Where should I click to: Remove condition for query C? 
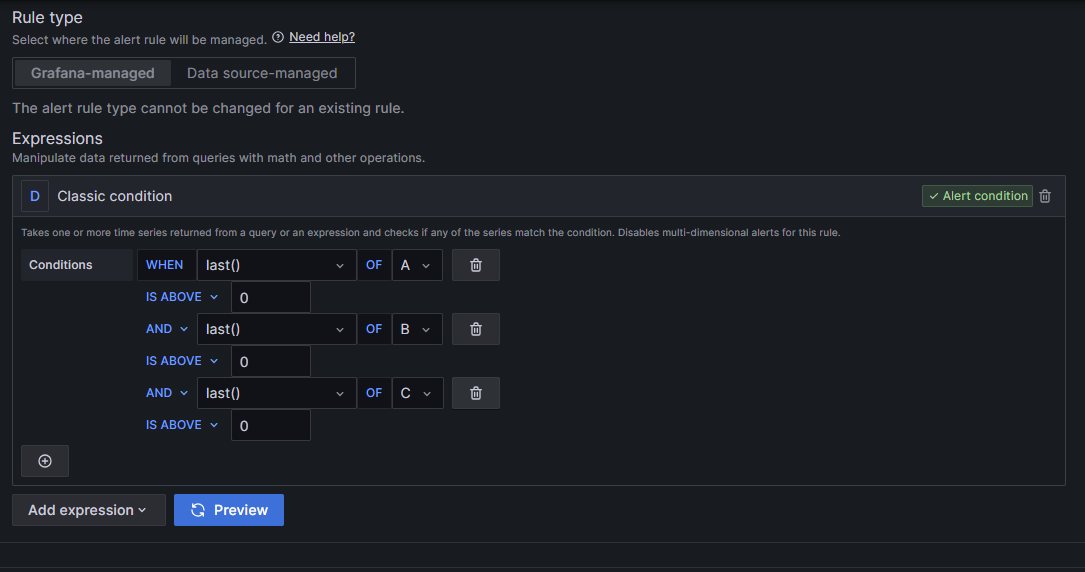(x=476, y=393)
